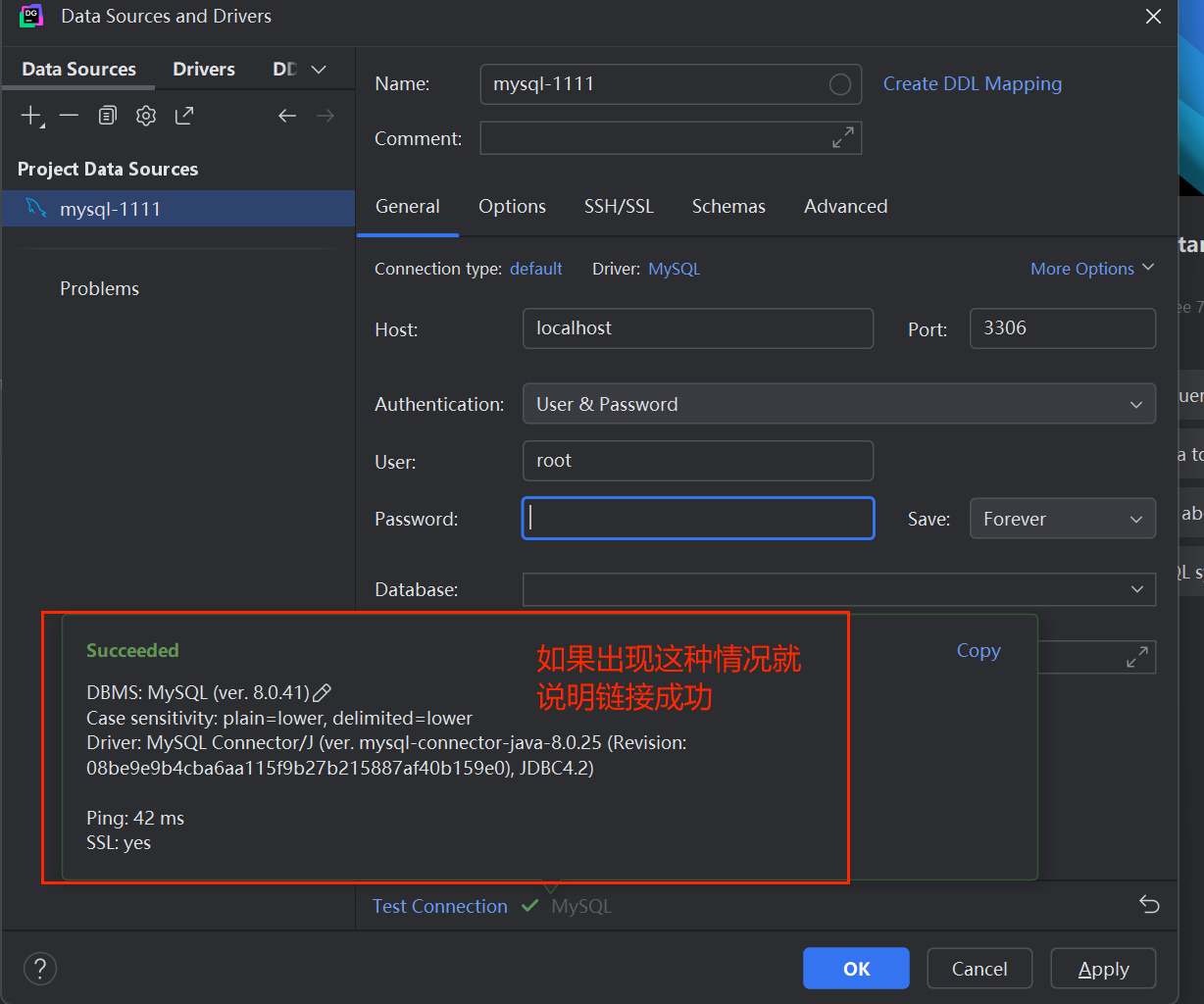Click the Ping: 42 ms text
Viewport: 1204px width, 1004px height.
(135, 818)
